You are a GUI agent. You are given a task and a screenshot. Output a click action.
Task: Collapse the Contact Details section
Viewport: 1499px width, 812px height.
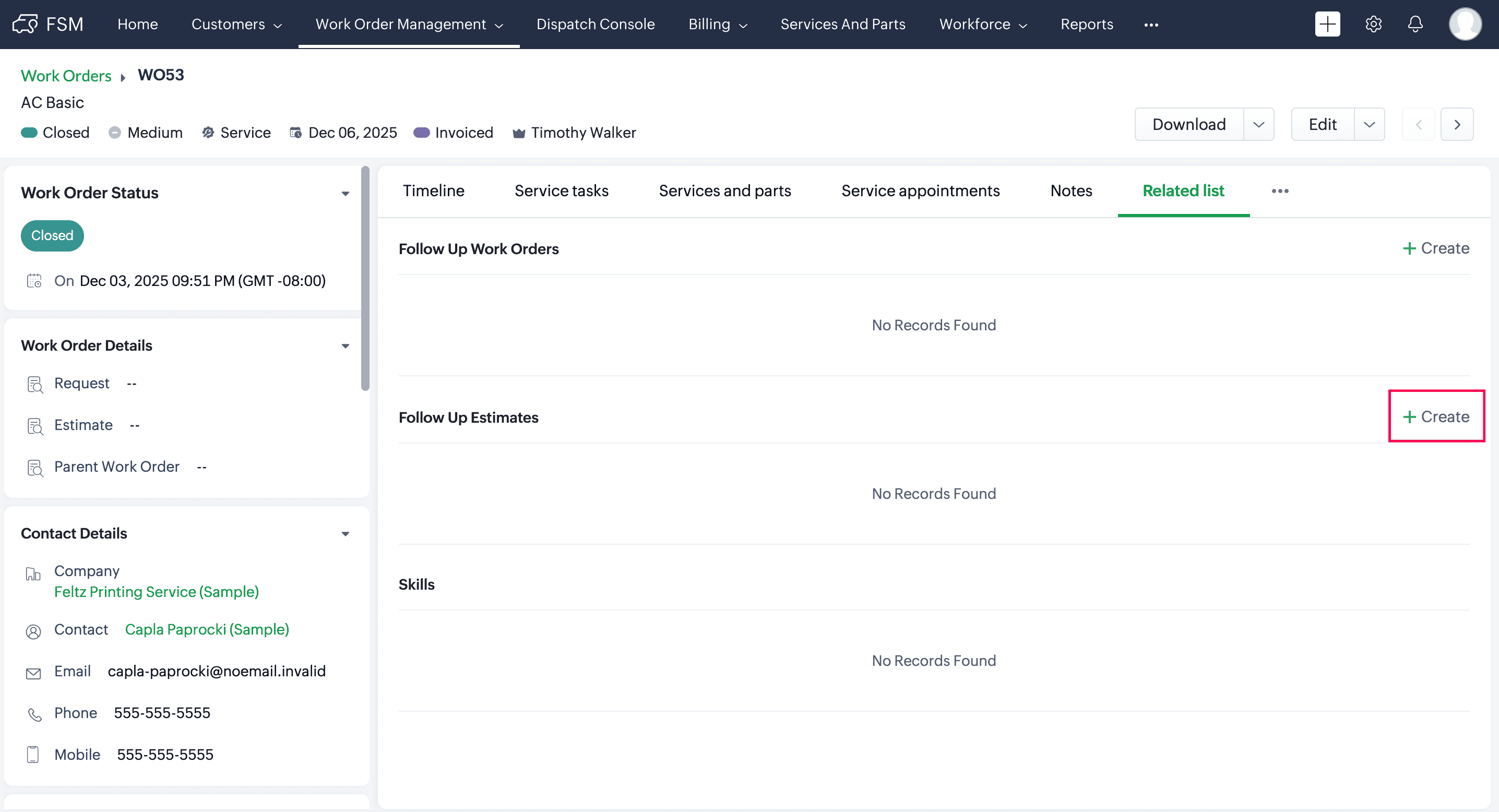[345, 534]
